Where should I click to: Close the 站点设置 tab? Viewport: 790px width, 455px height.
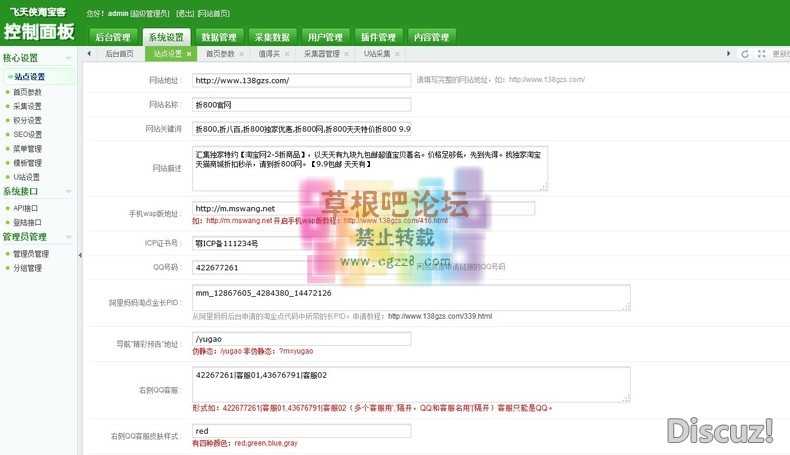(x=189, y=54)
